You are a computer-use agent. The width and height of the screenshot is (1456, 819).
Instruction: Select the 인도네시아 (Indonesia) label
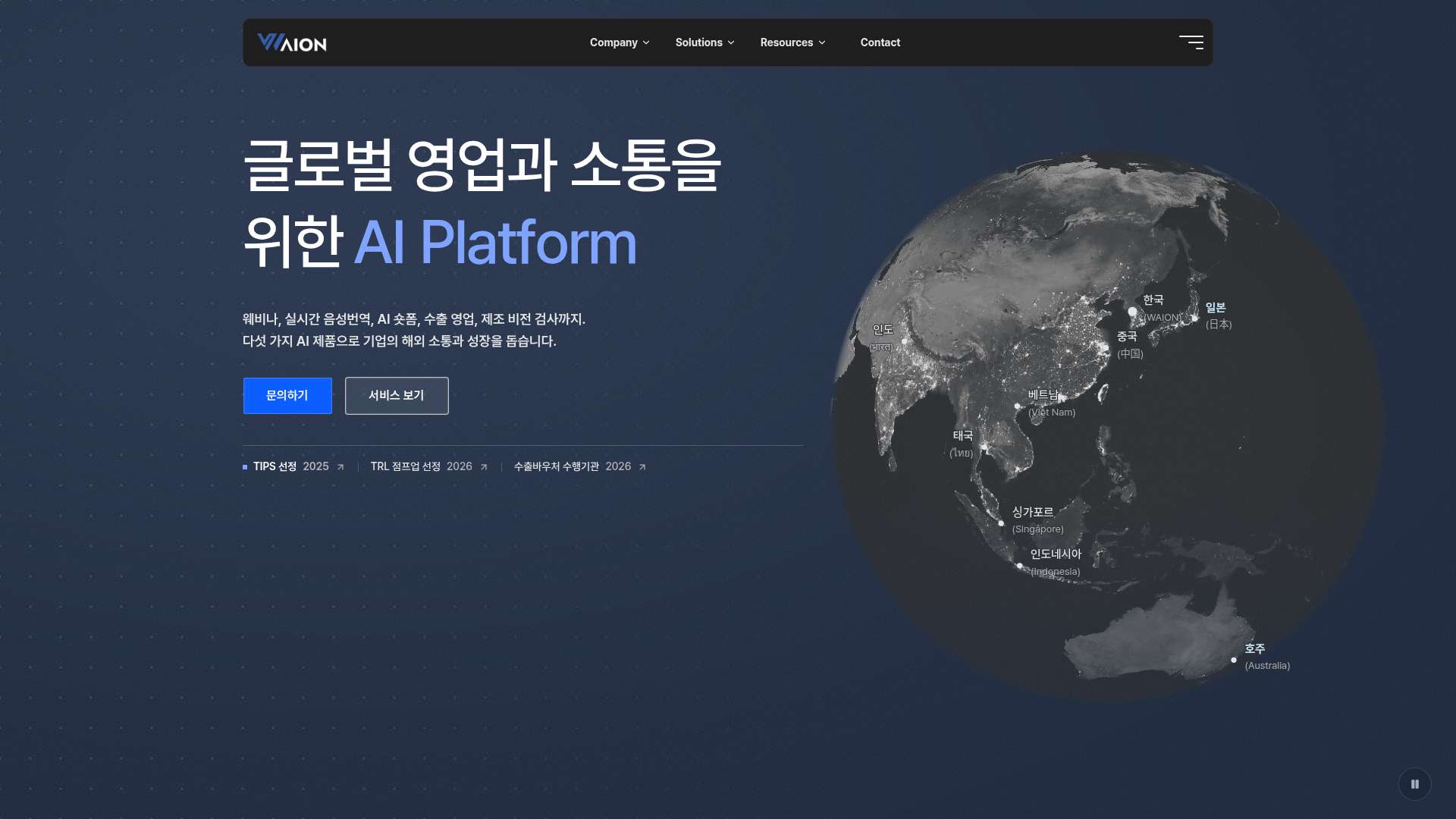click(1056, 562)
